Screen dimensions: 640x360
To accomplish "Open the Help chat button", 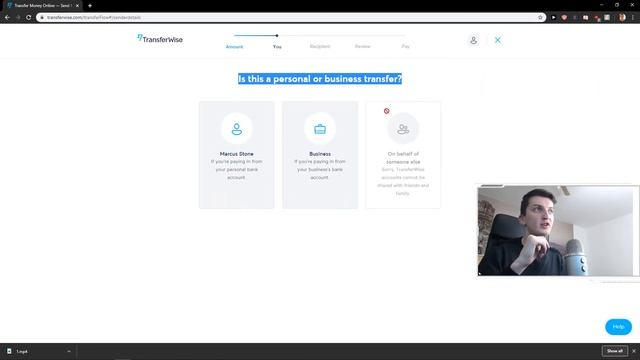I will click(x=618, y=327).
